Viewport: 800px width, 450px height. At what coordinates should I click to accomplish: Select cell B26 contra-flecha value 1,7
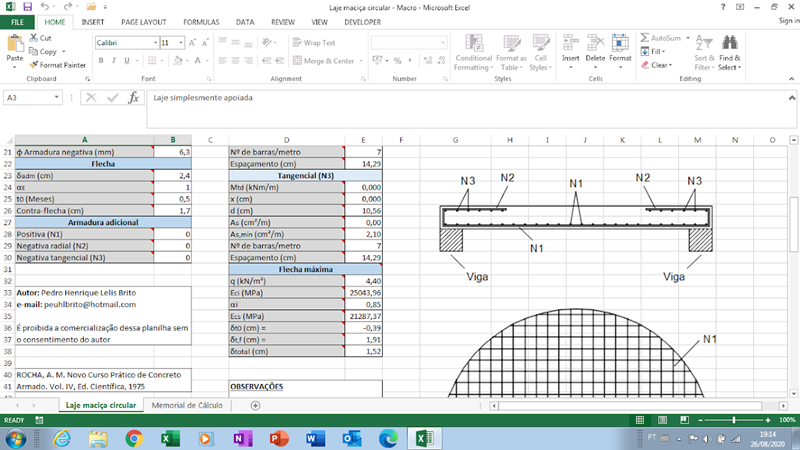tap(172, 211)
